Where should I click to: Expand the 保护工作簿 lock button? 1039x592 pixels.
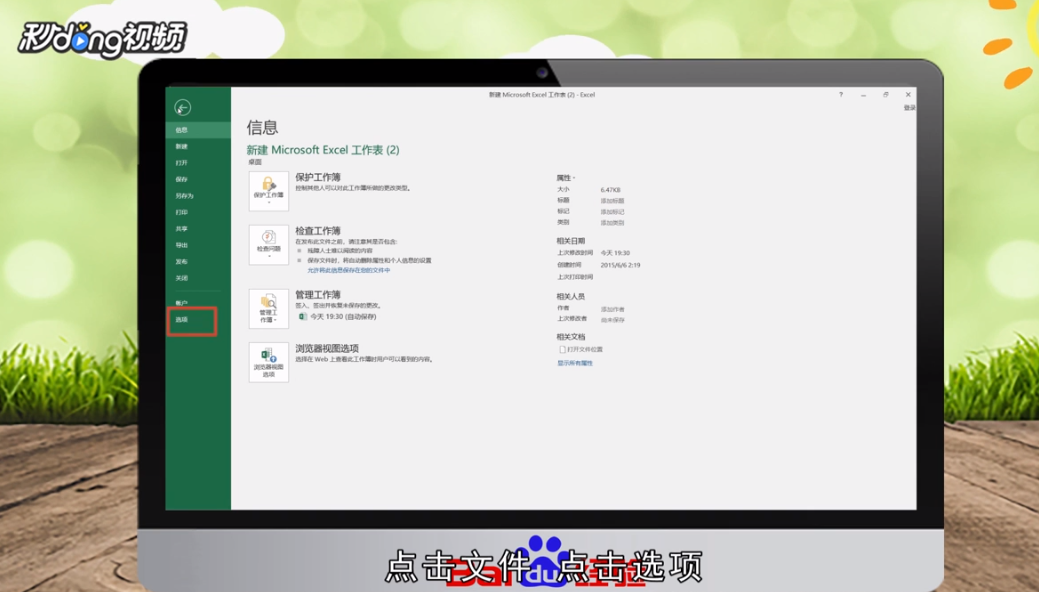[x=268, y=191]
